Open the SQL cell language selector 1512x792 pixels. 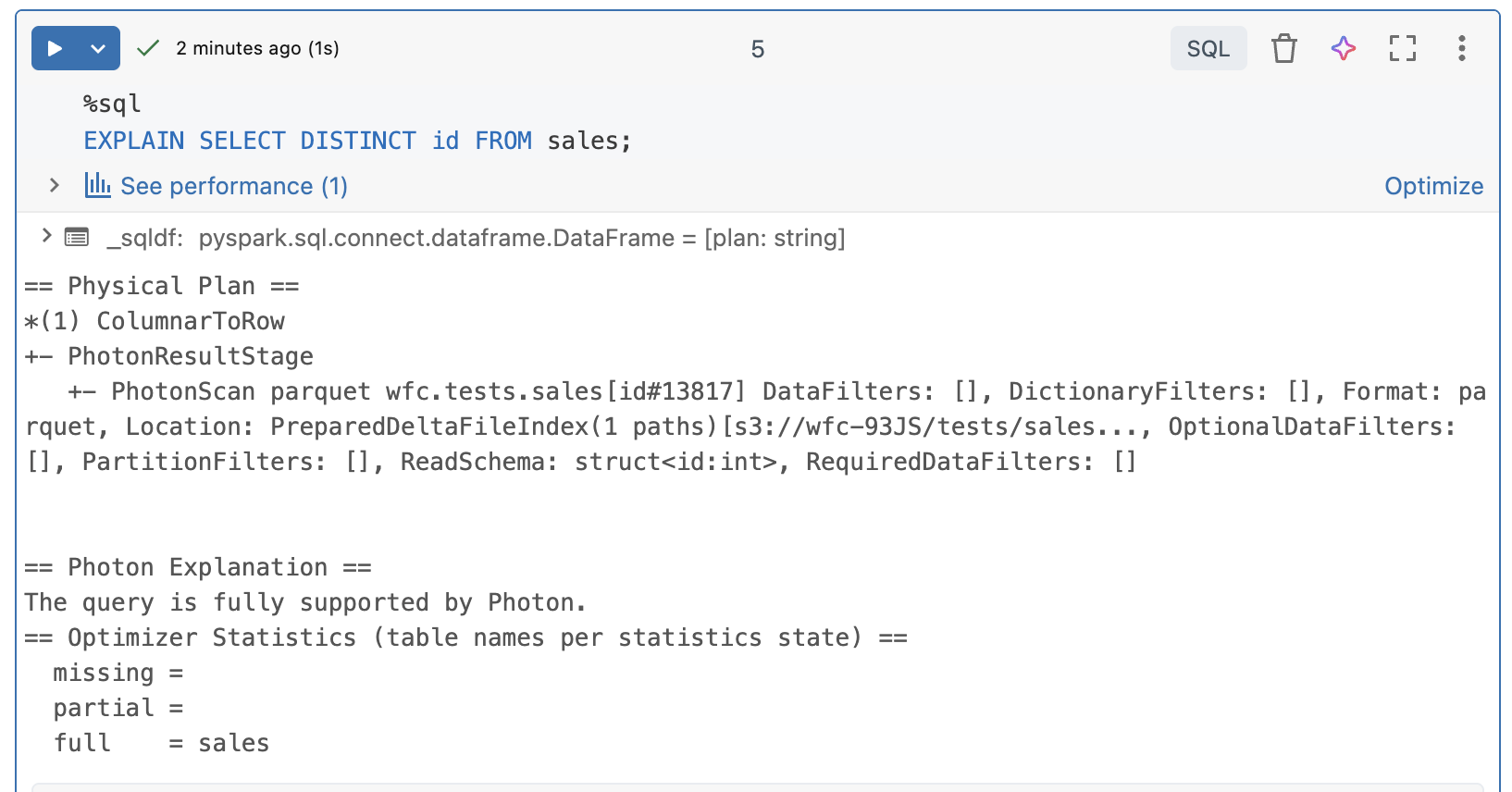click(1208, 49)
